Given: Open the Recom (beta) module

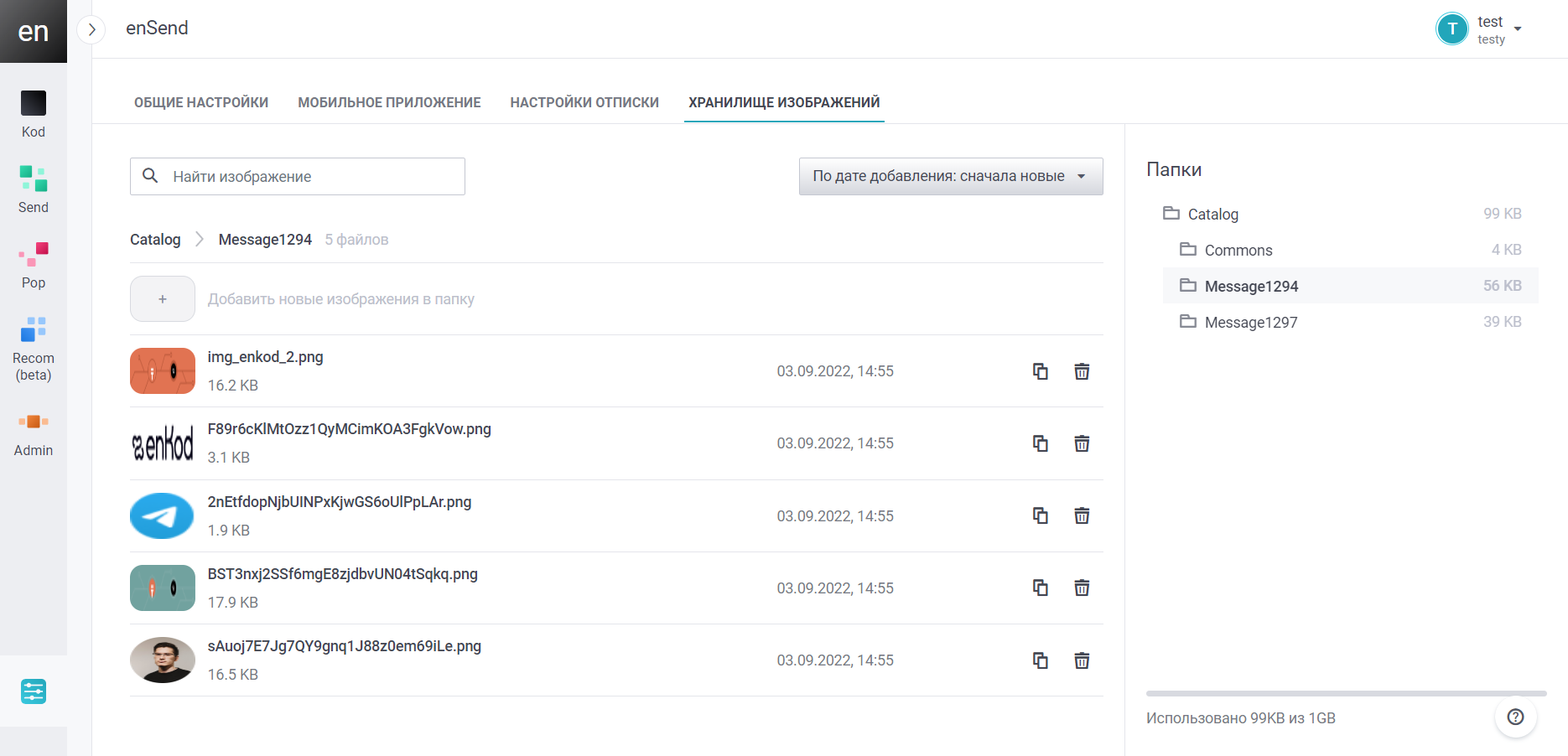Looking at the screenshot, I should (34, 348).
